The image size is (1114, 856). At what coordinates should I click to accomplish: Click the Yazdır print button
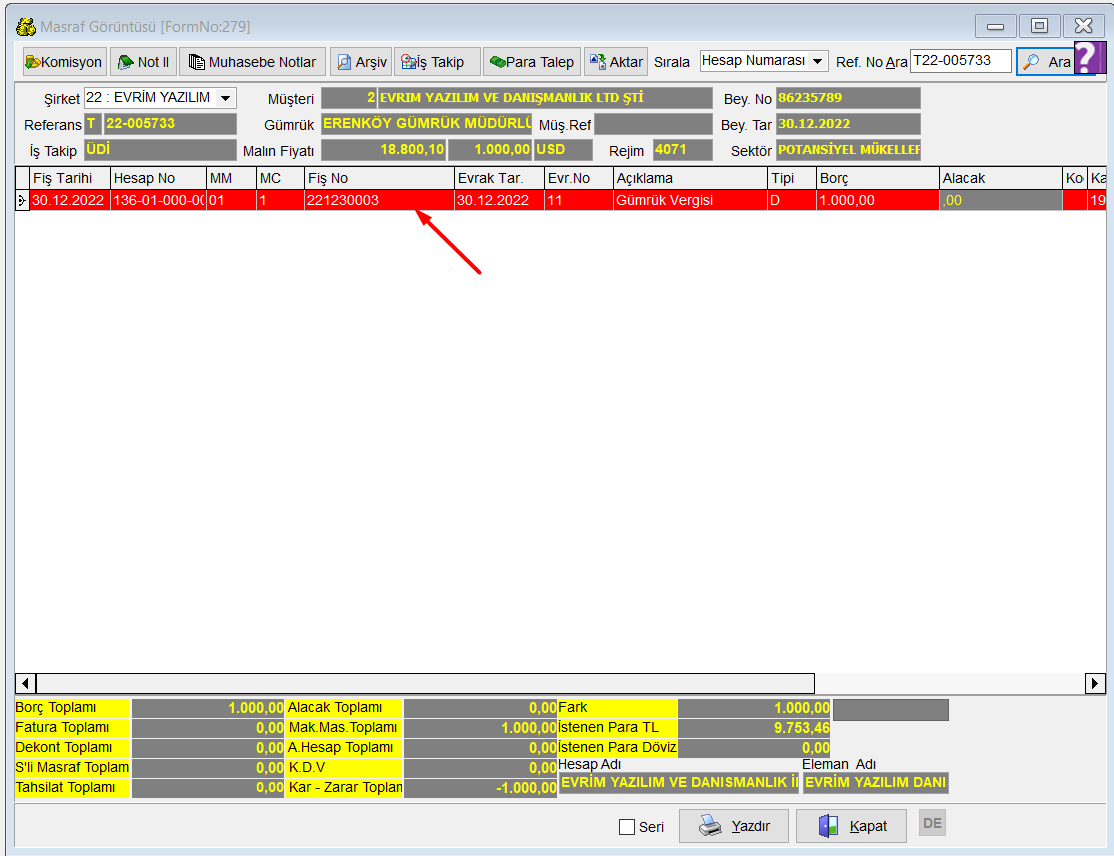[733, 827]
